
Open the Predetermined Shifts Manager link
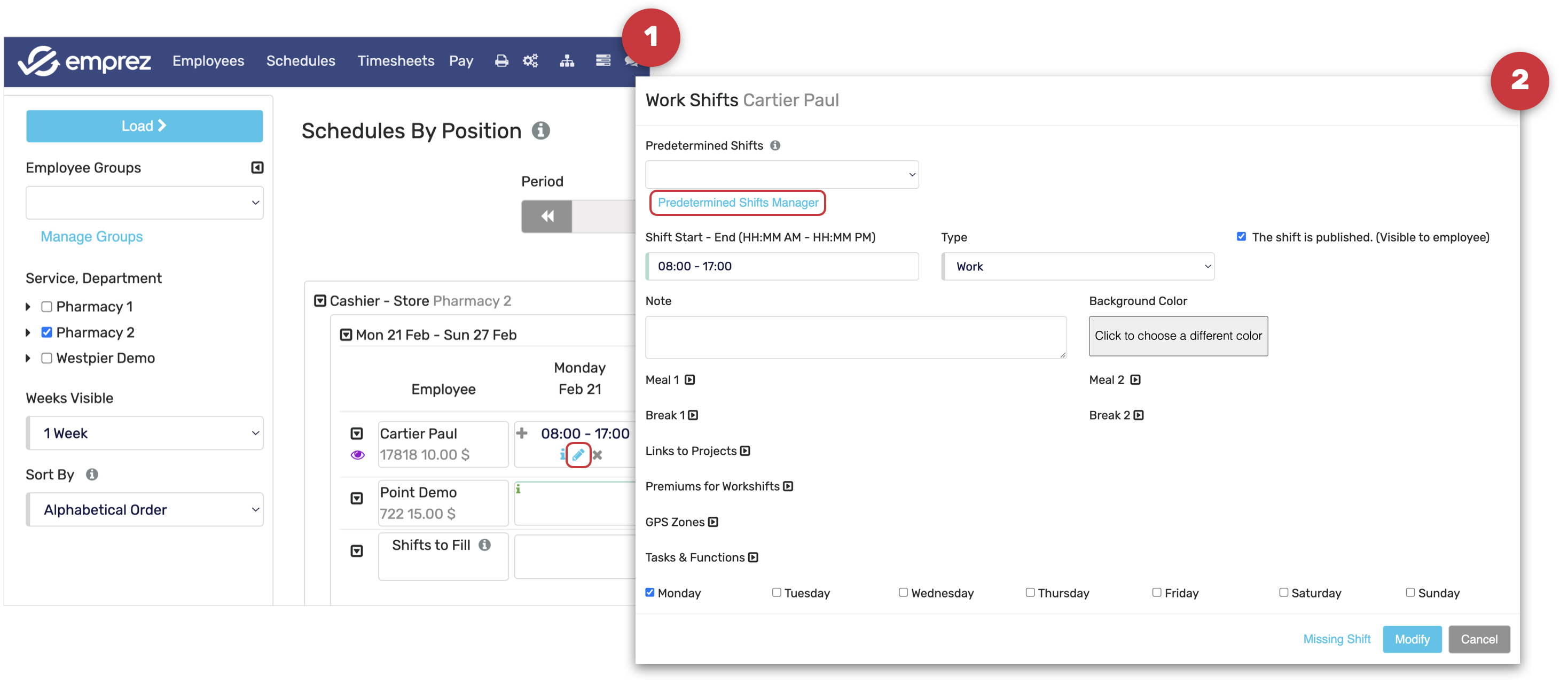(737, 202)
